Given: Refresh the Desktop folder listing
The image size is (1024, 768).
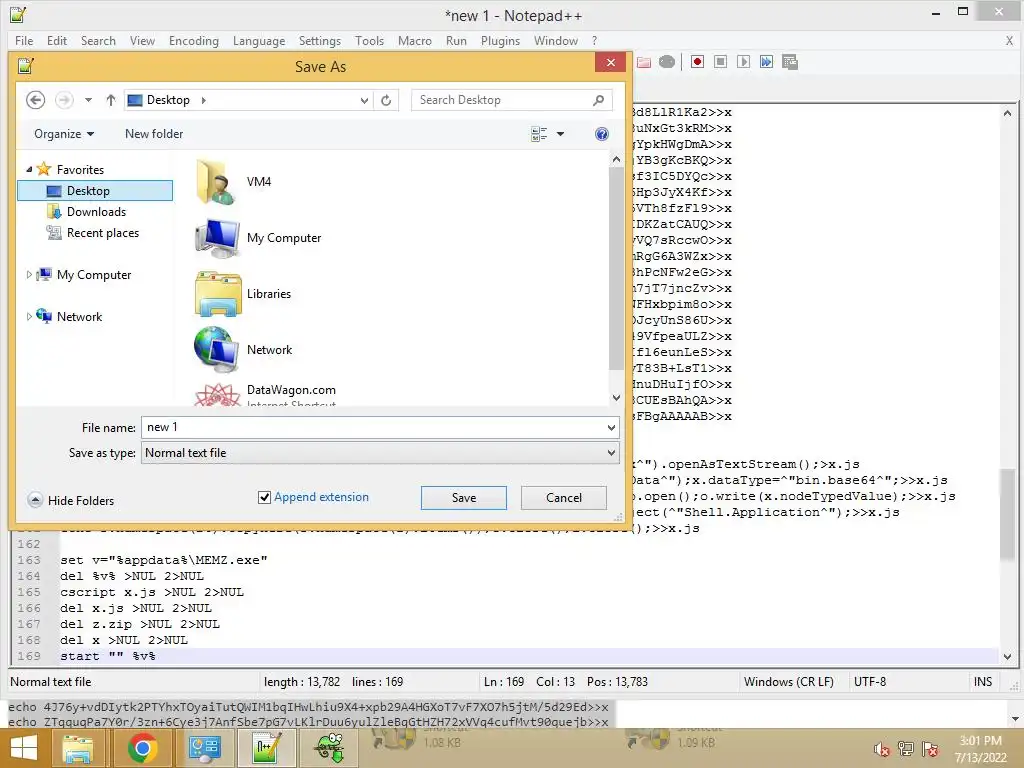Looking at the screenshot, I should [386, 100].
